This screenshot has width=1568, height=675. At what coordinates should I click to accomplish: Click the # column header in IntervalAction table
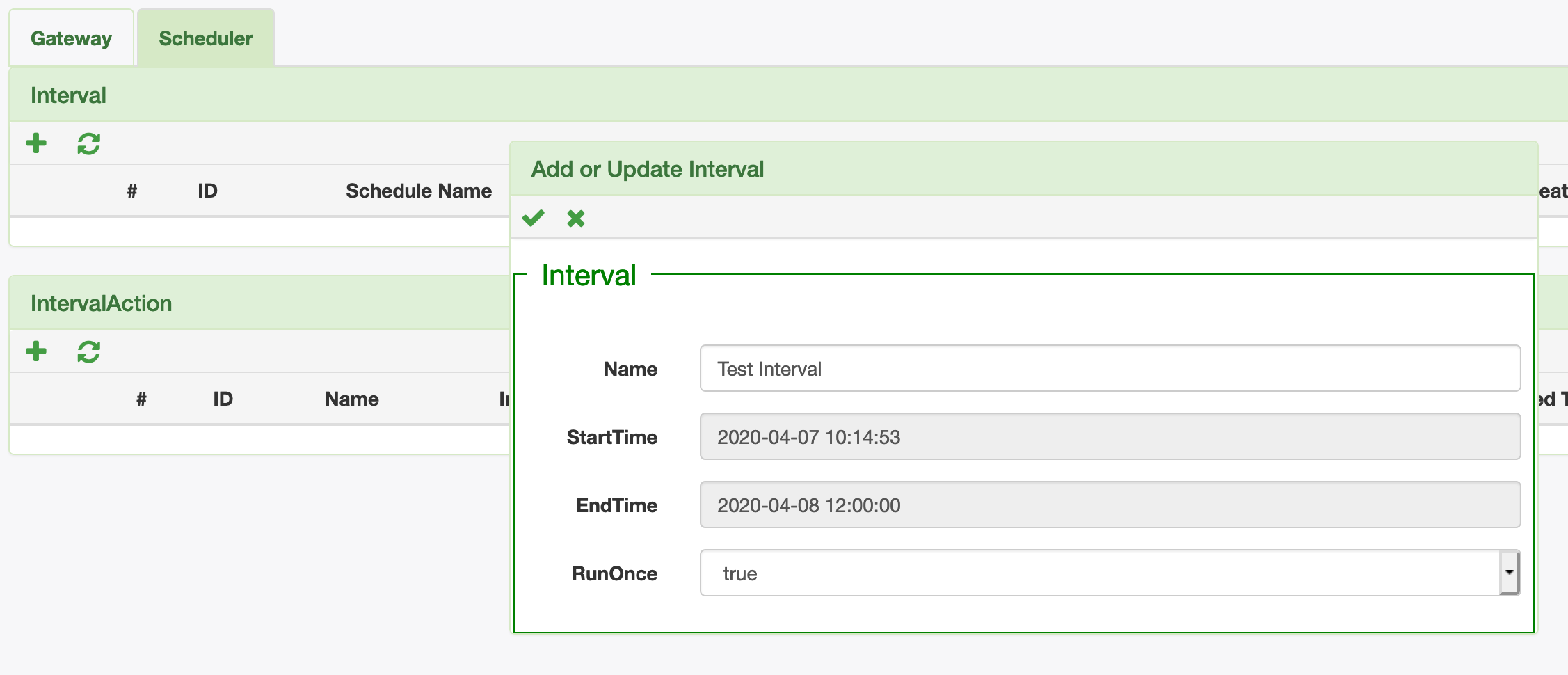[x=141, y=398]
